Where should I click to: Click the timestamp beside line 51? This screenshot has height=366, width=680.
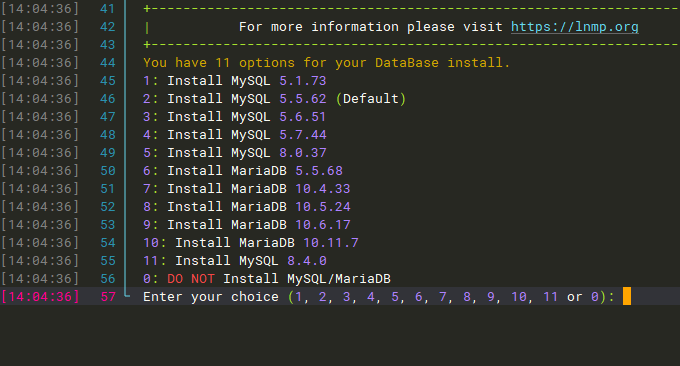click(40, 189)
